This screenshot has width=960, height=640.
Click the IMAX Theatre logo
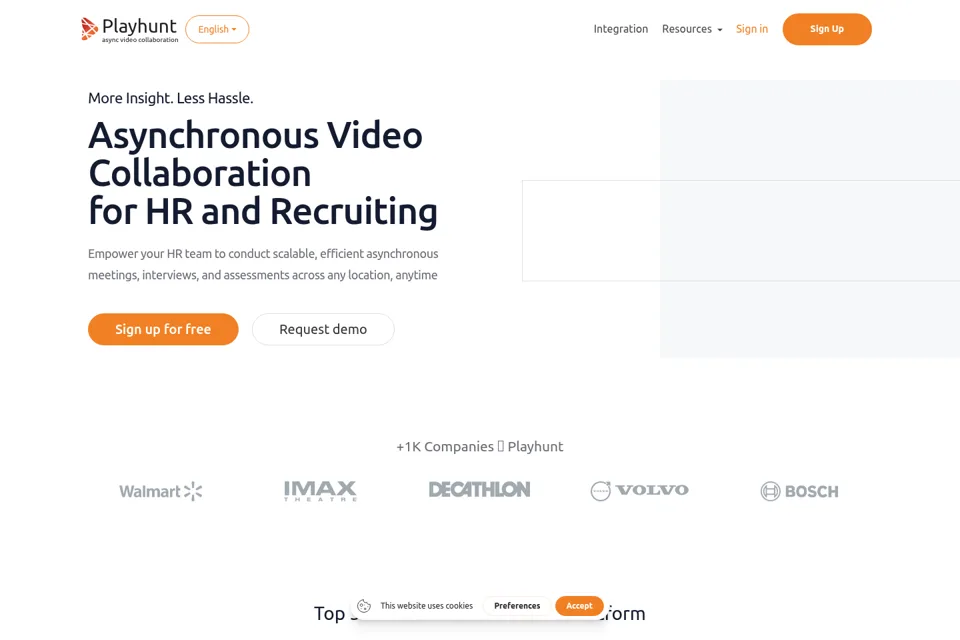(320, 491)
